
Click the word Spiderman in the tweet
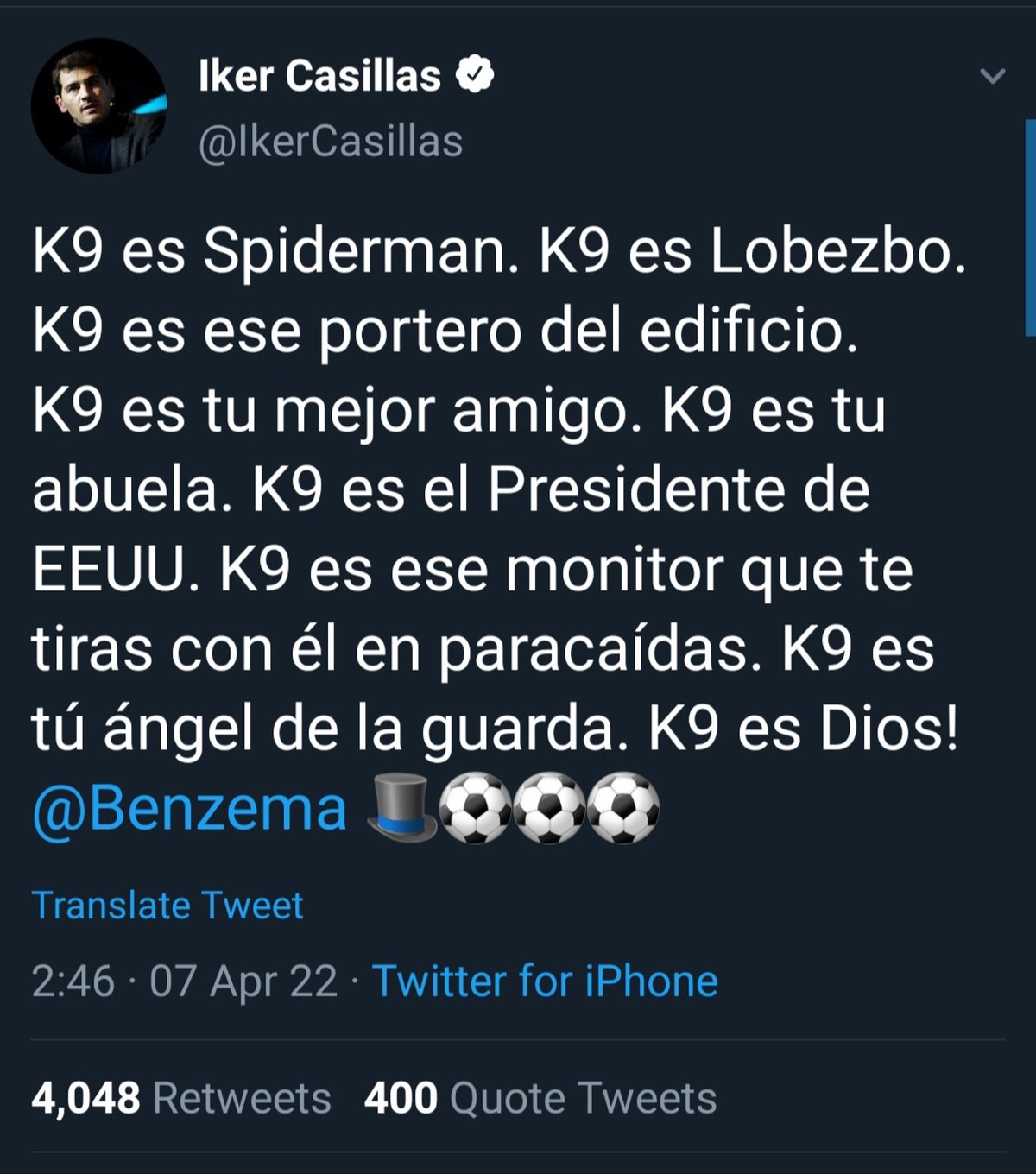click(x=361, y=252)
